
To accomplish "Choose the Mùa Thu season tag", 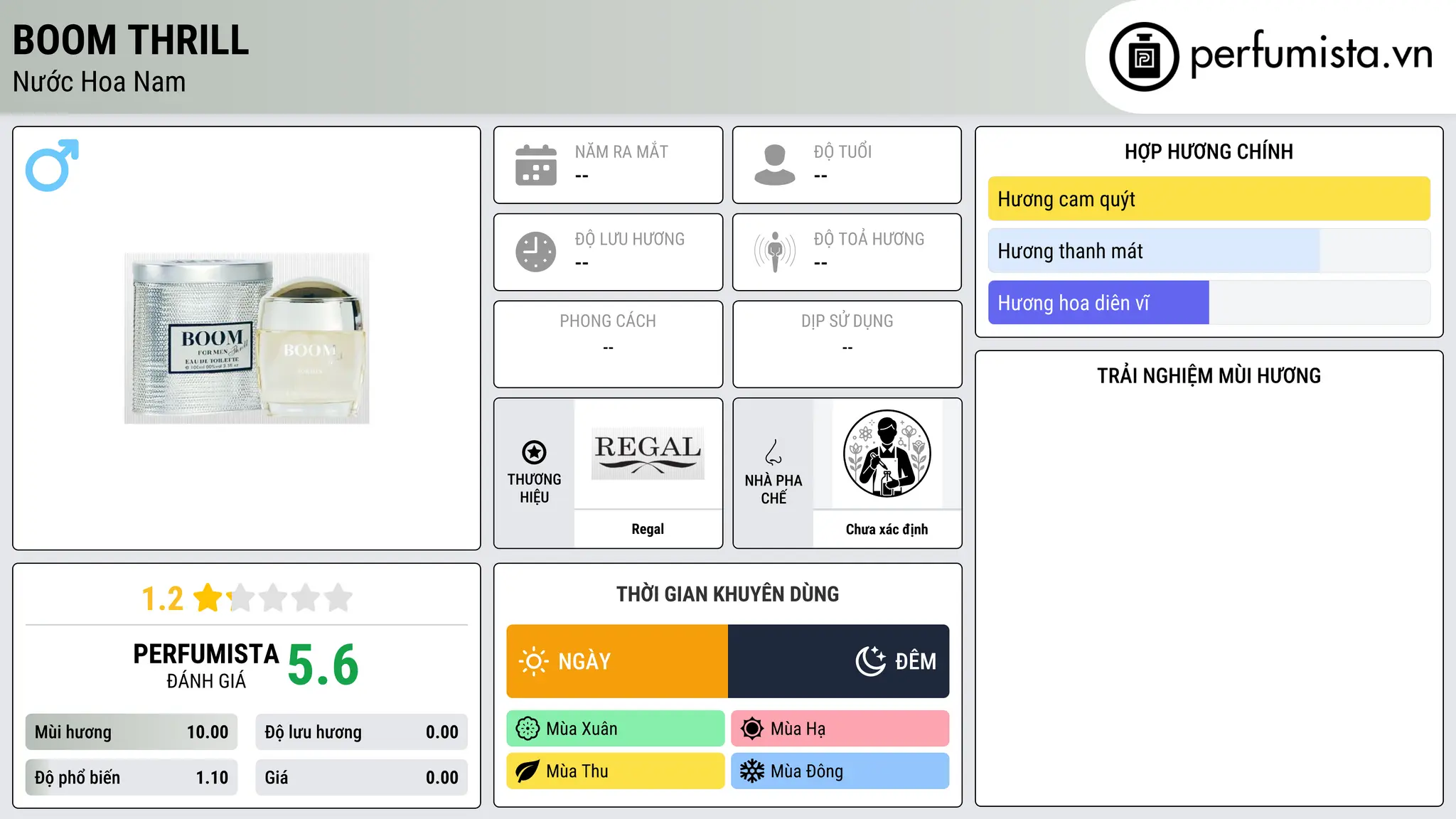I will pos(616,771).
